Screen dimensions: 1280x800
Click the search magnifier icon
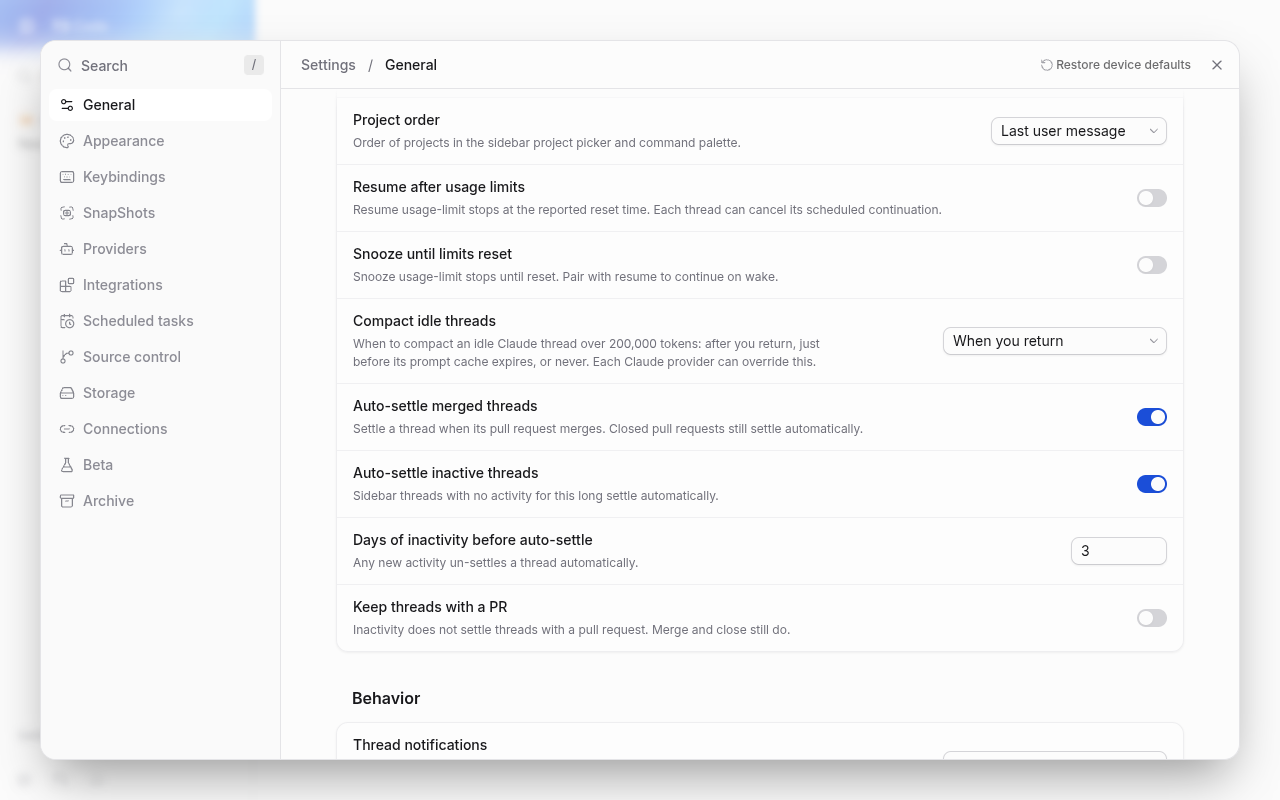pyautogui.click(x=65, y=66)
